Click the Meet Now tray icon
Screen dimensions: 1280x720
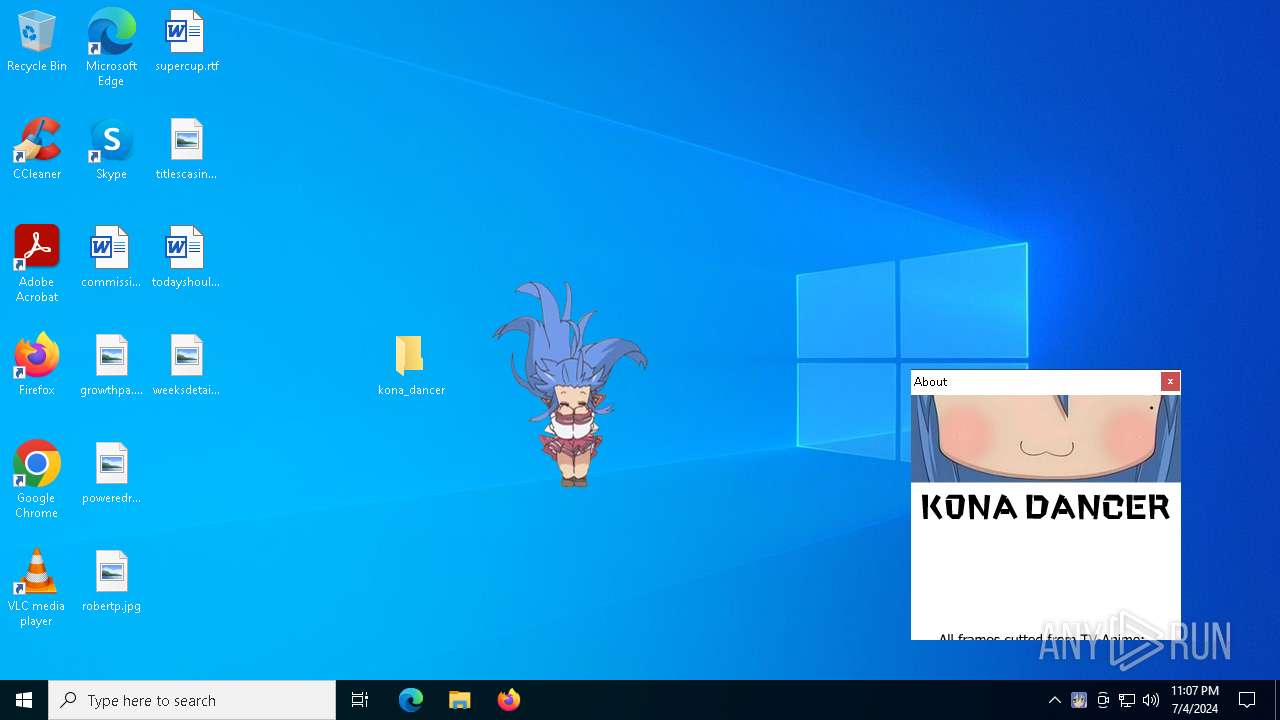[1103, 700]
